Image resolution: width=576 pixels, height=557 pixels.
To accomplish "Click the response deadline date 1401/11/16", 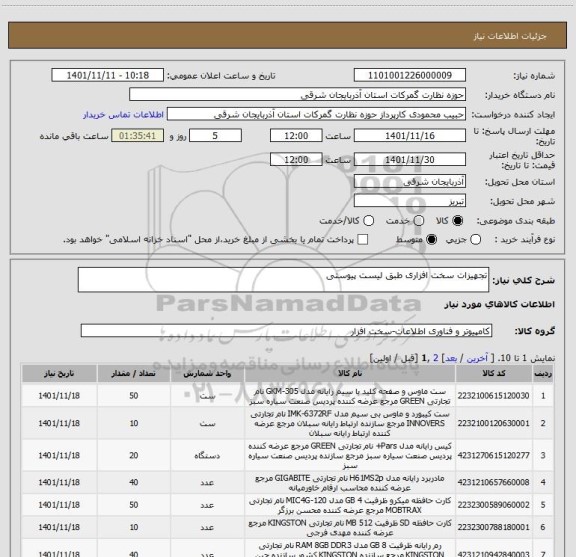I will tap(410, 136).
